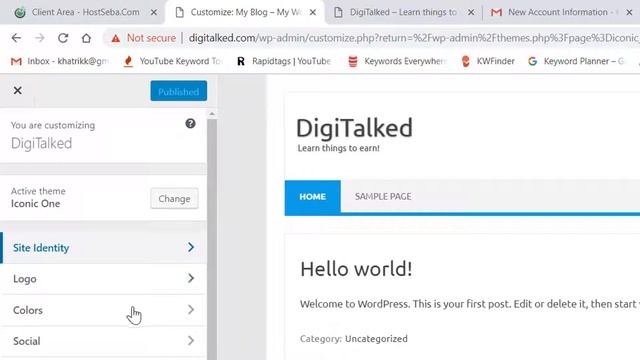Open Site Identity panel
Screen dimensions: 640x360
tap(103, 248)
